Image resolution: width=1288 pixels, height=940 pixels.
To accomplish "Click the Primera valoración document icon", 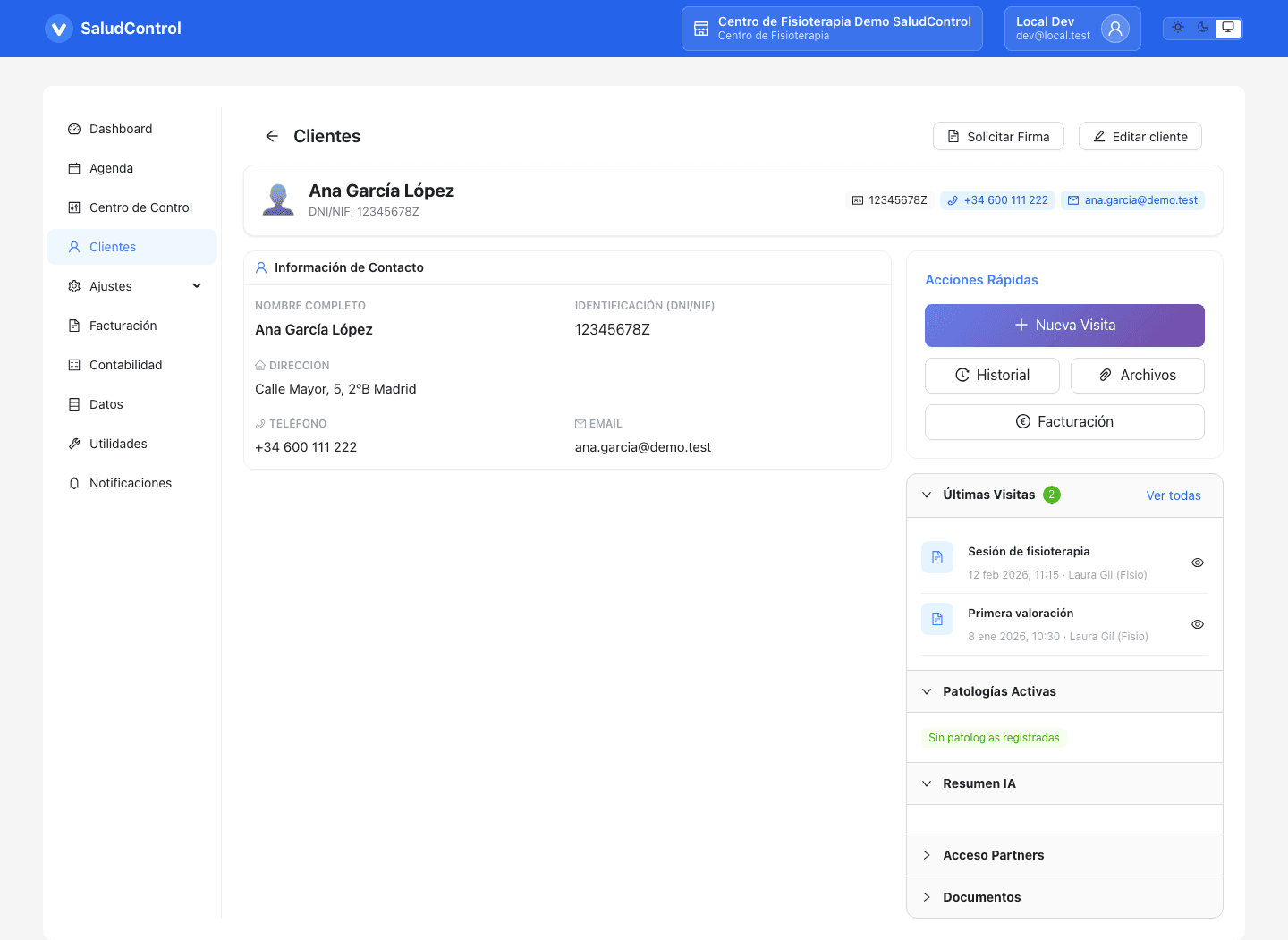I will click(x=937, y=619).
